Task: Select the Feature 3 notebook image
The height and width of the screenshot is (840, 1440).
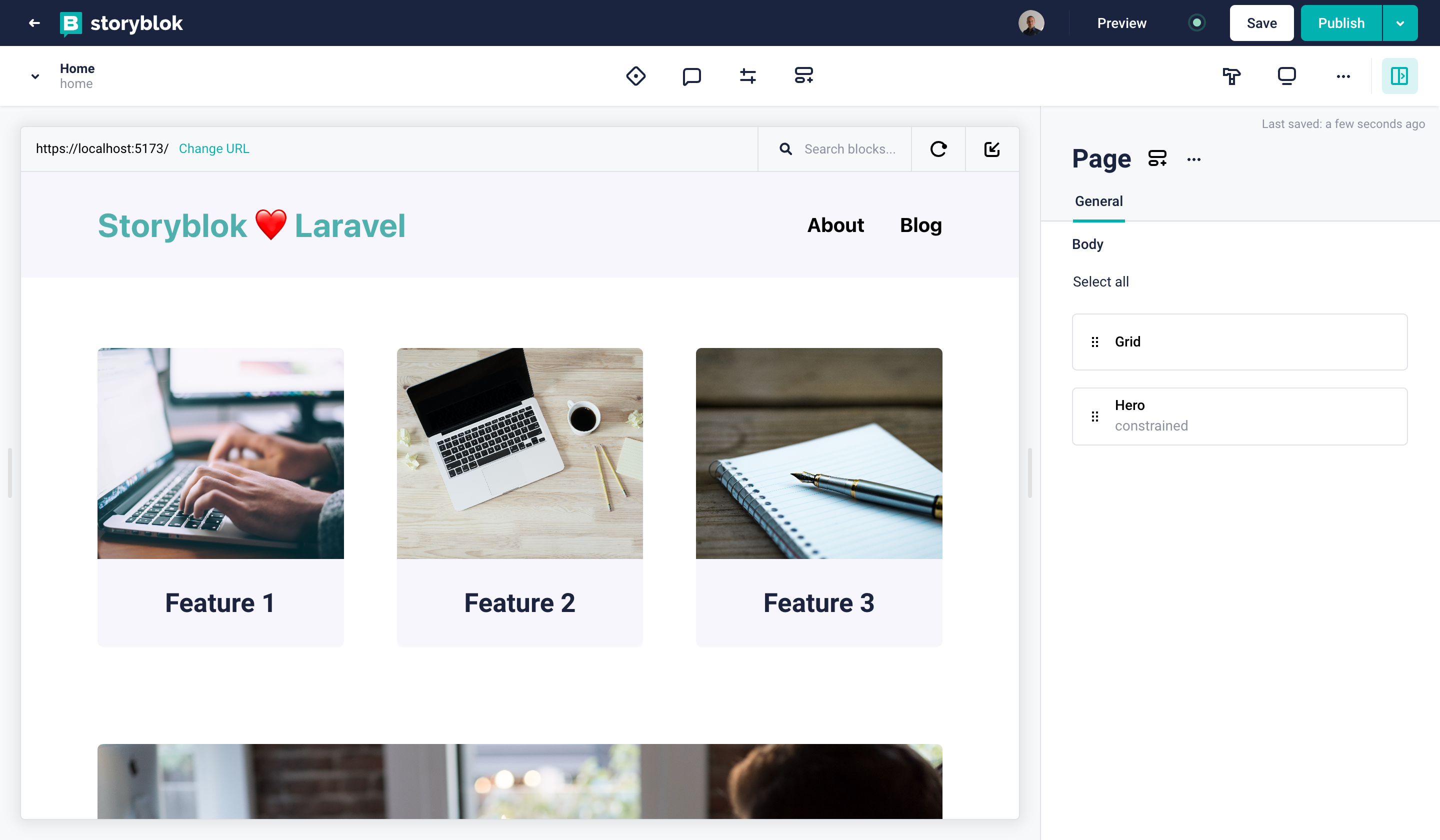Action: click(x=818, y=453)
